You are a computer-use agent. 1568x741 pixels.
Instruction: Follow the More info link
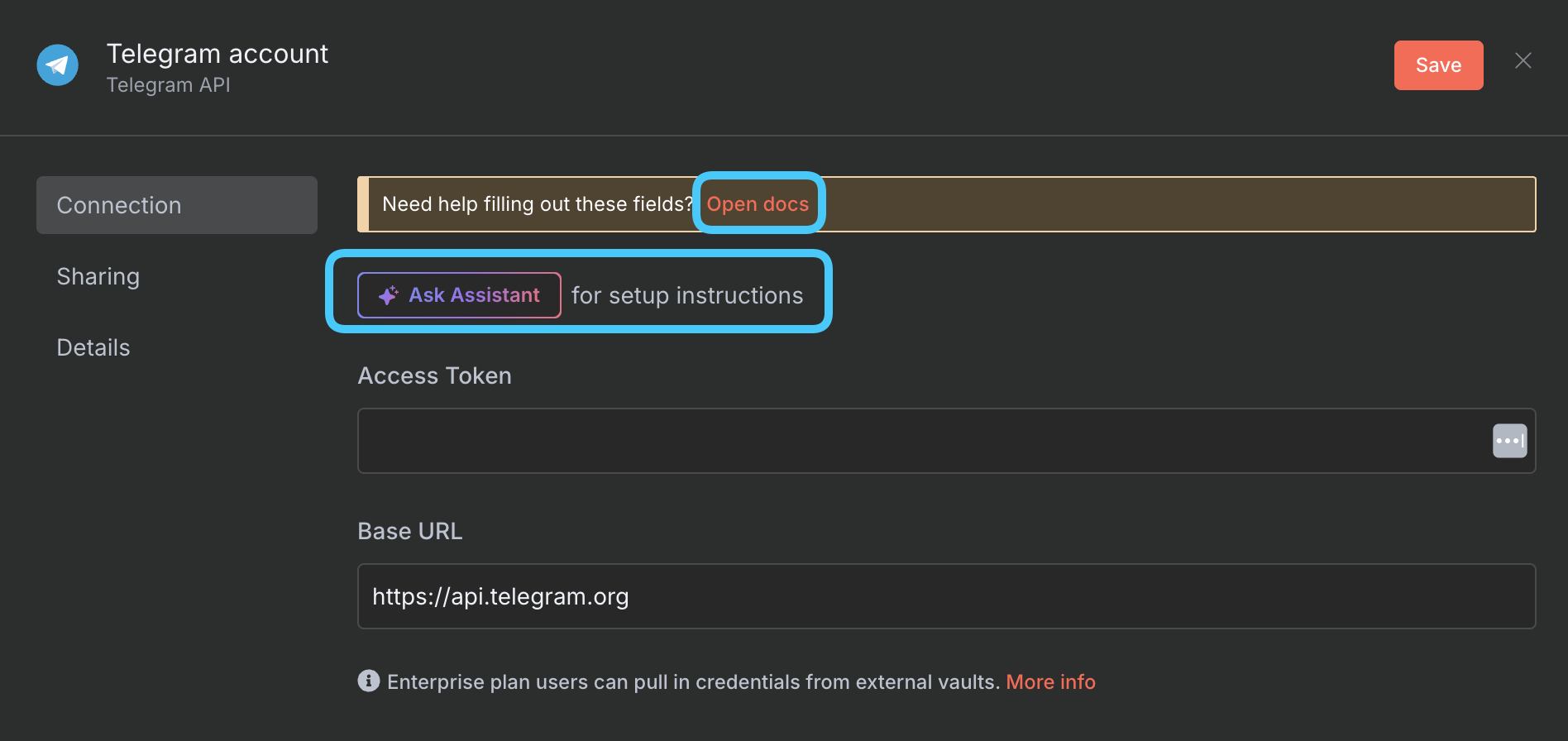tap(1050, 682)
